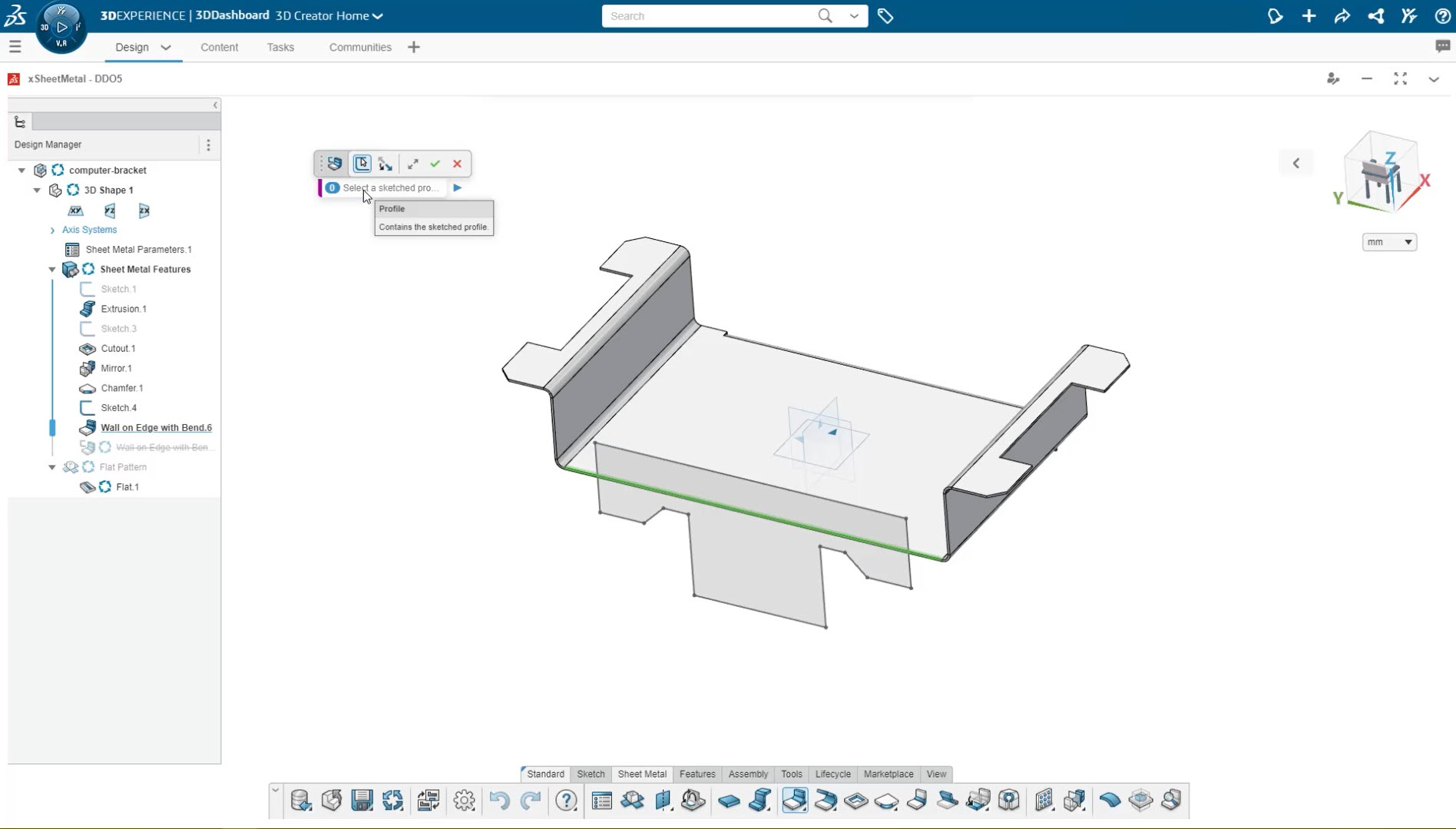Select Cutout.1 feature in the tree
The image size is (1456, 829).
tap(117, 349)
